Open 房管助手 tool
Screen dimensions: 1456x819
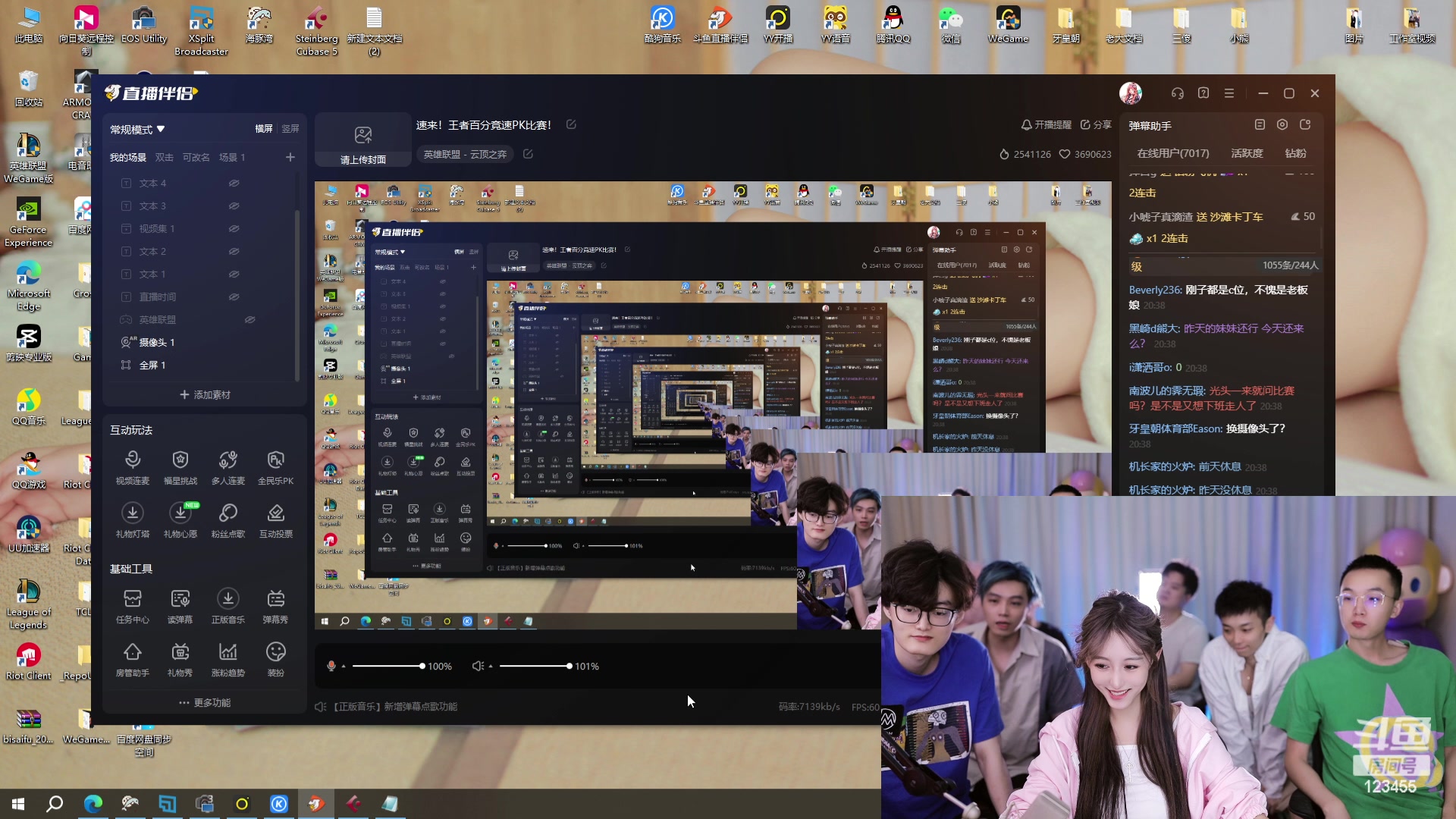click(x=133, y=659)
